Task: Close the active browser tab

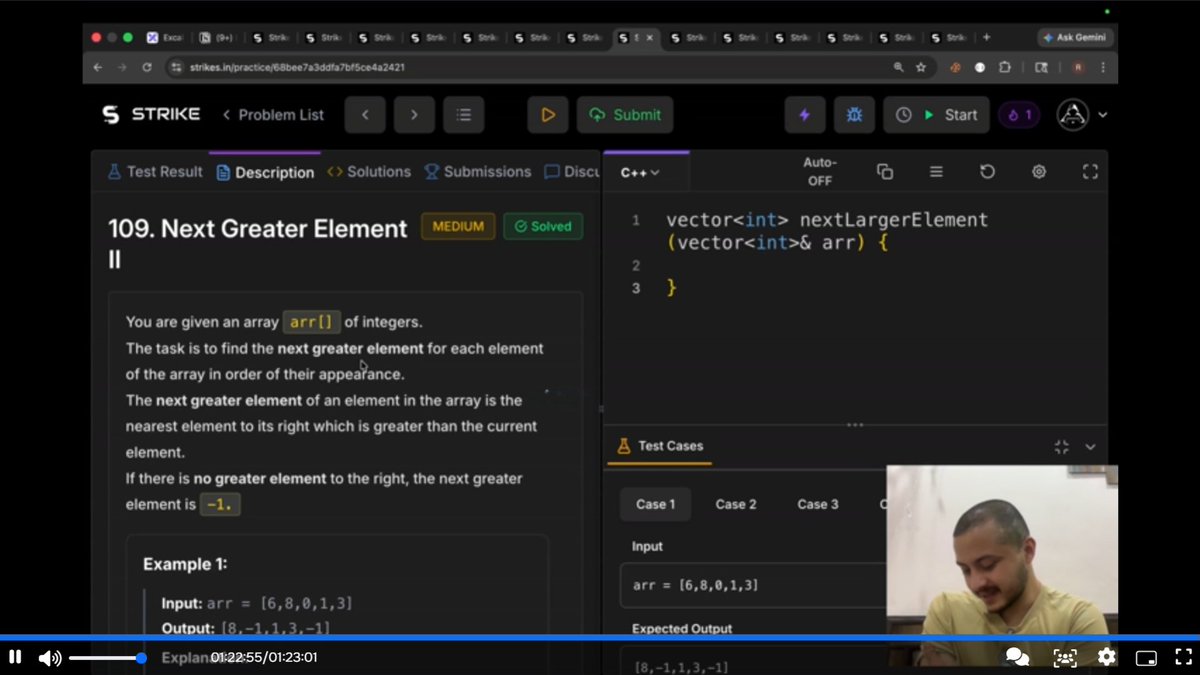Action: (650, 37)
